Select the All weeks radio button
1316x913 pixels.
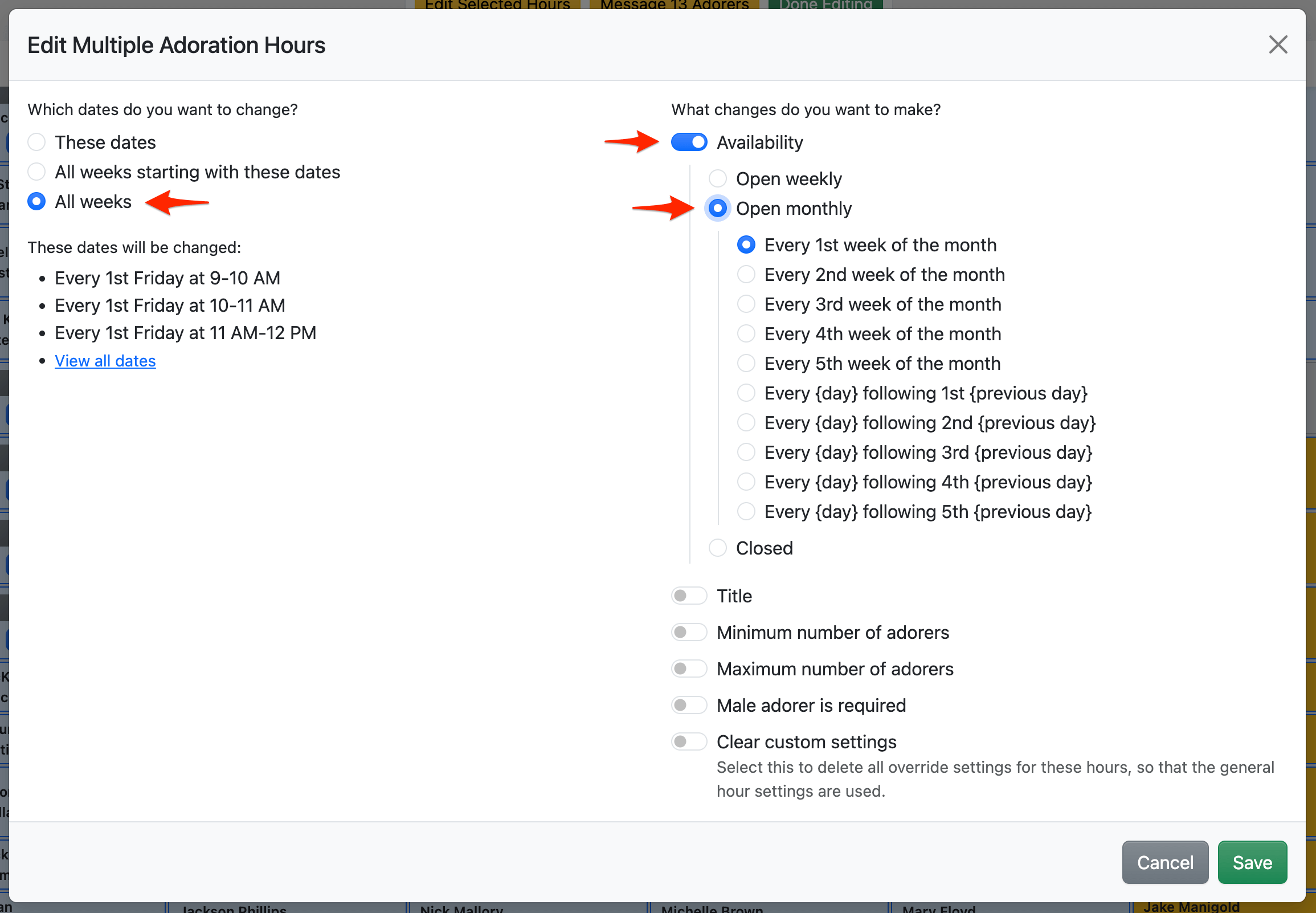click(x=36, y=201)
